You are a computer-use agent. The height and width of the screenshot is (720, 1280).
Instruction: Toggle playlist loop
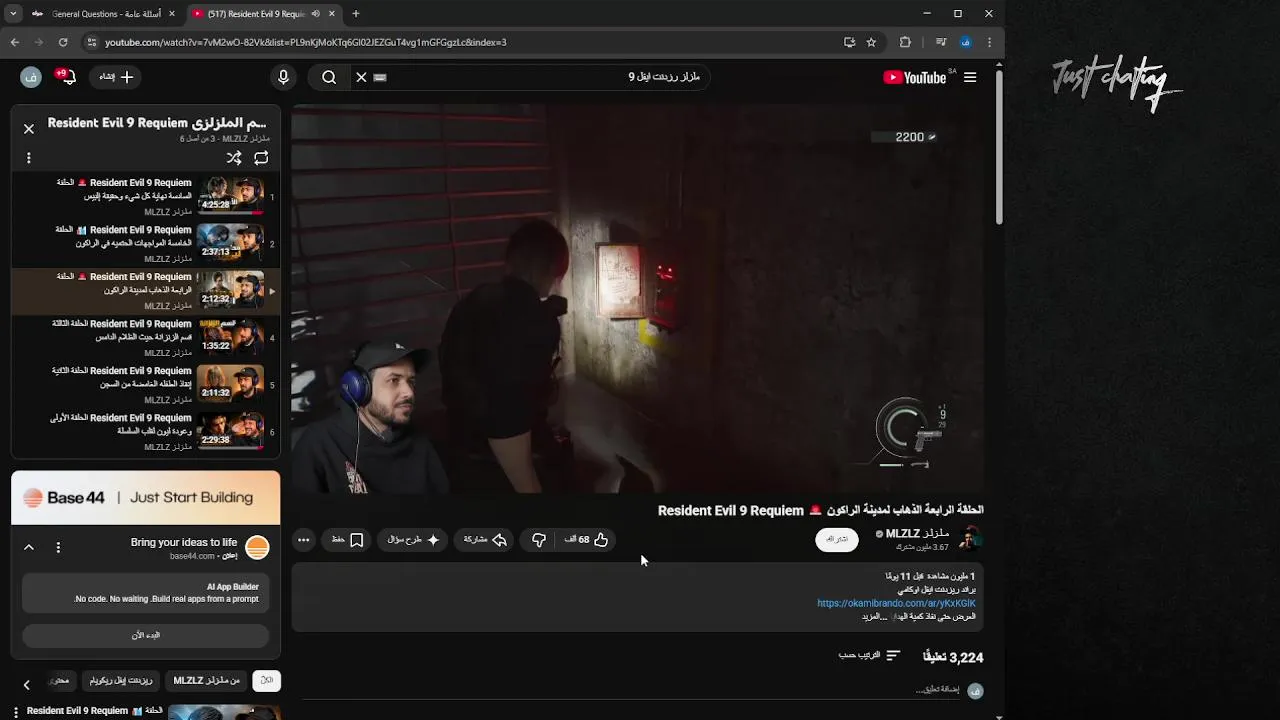point(261,158)
